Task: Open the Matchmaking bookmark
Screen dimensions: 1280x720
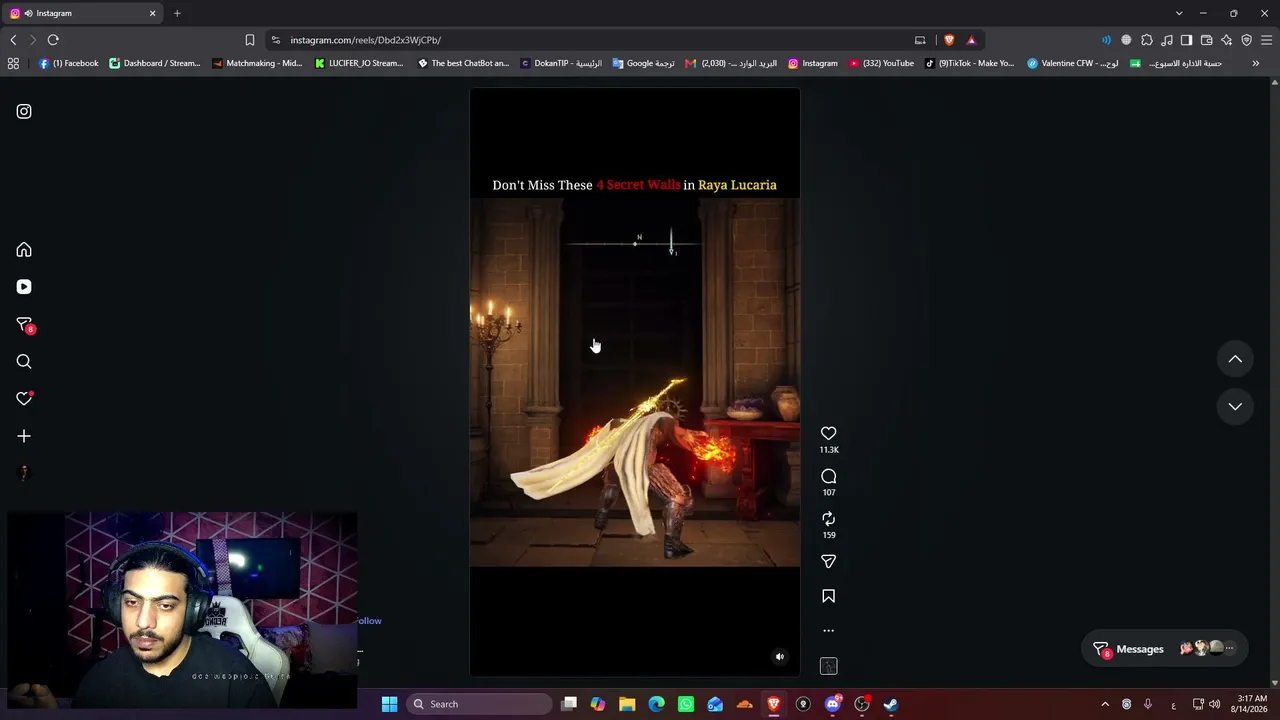Action: [257, 63]
